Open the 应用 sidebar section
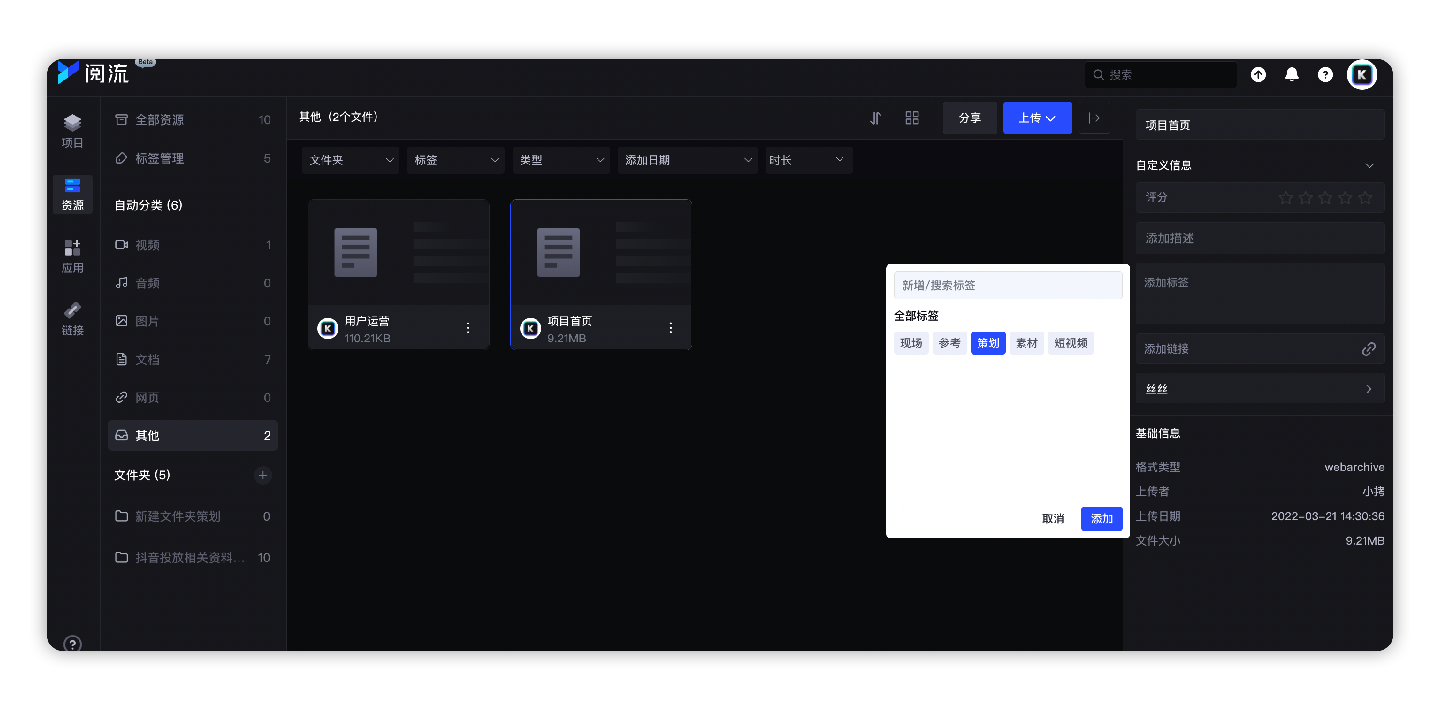Image resolution: width=1440 pixels, height=724 pixels. pos(72,256)
